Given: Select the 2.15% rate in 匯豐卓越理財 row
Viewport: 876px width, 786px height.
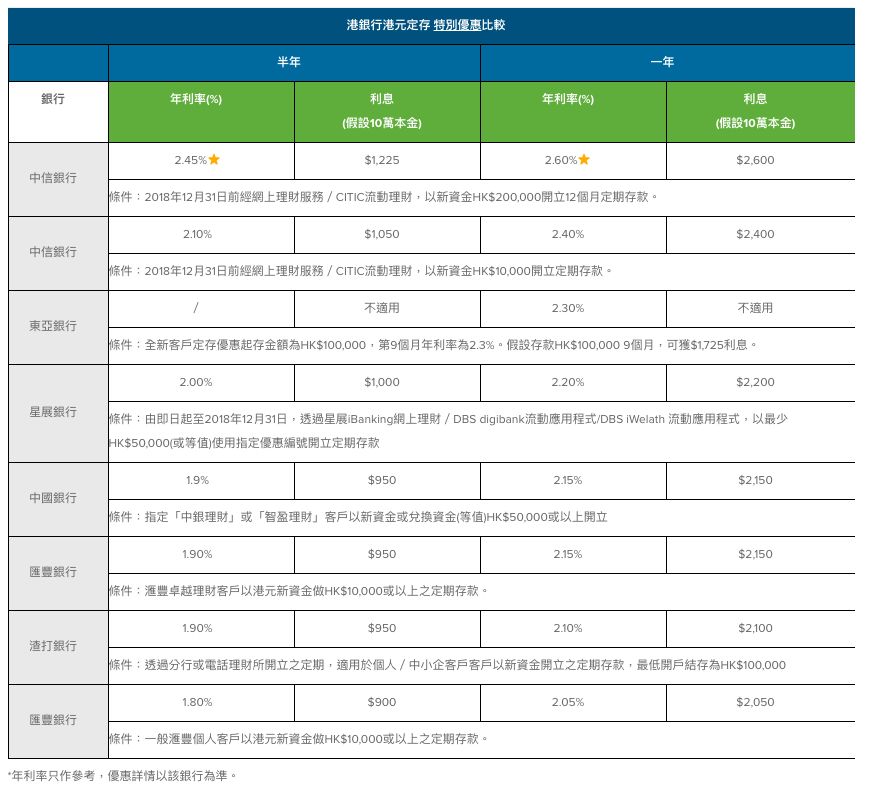Looking at the screenshot, I should [573, 555].
